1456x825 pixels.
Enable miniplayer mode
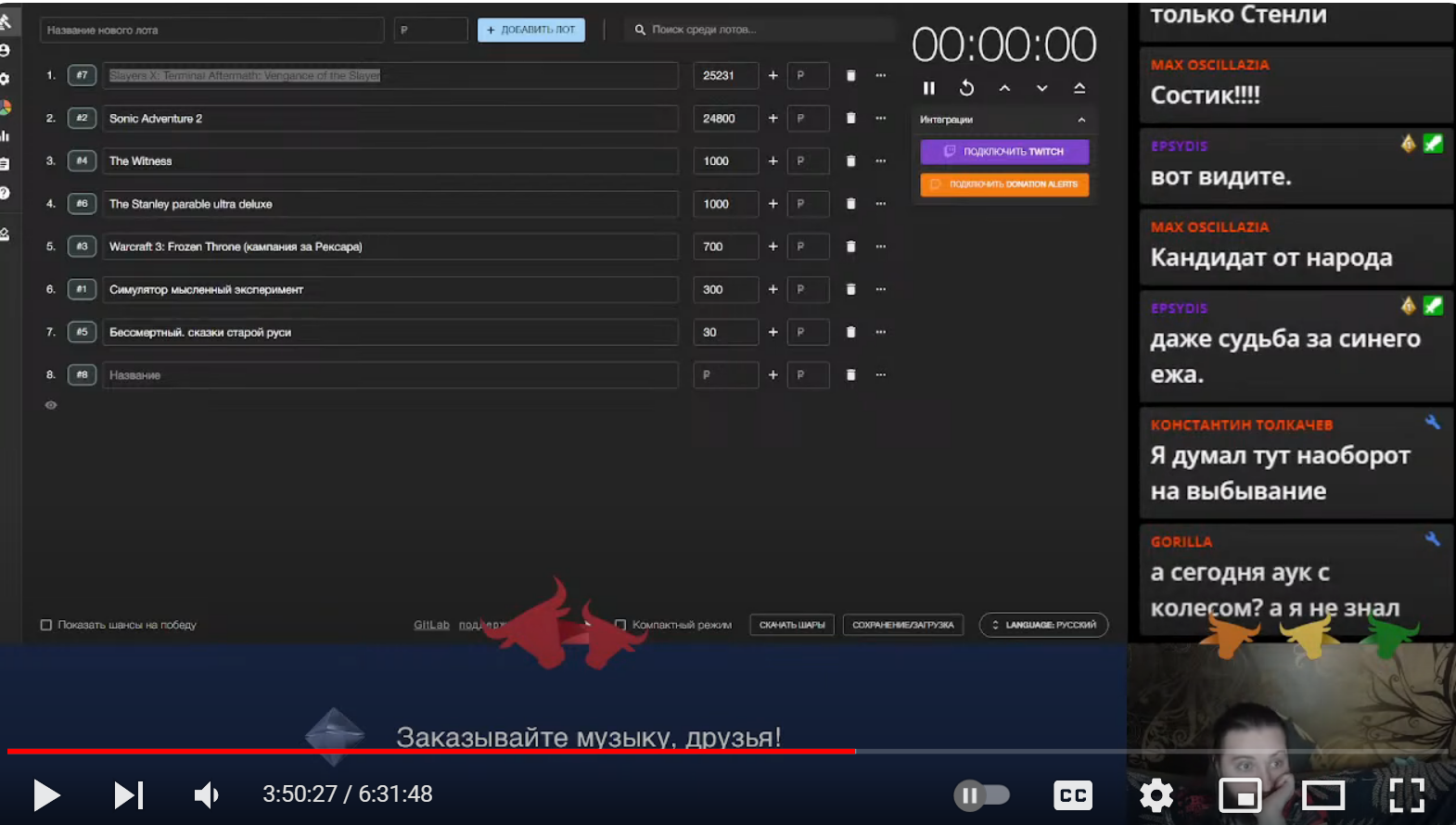point(1240,794)
